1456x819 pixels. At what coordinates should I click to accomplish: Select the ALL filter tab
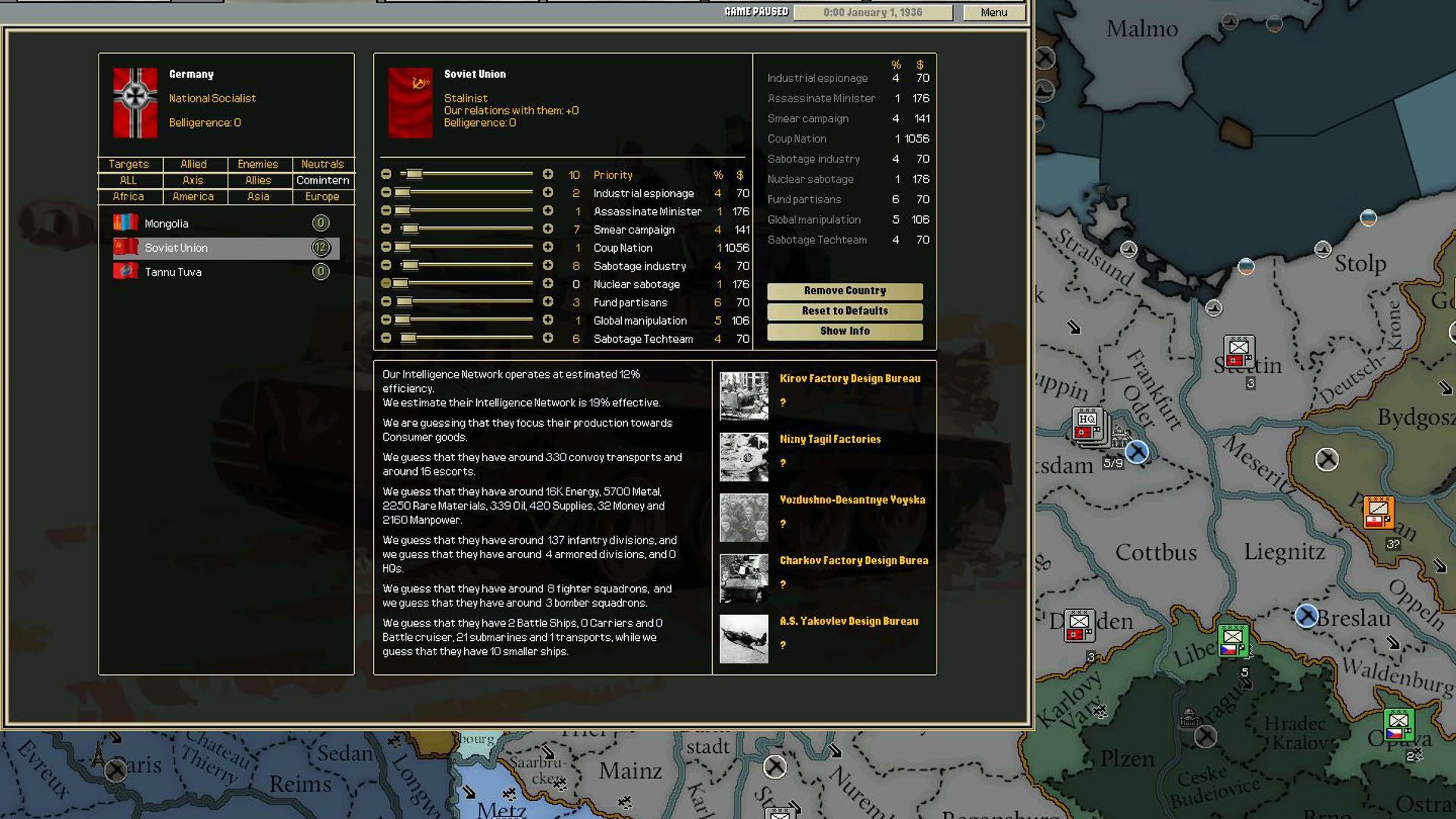[129, 180]
